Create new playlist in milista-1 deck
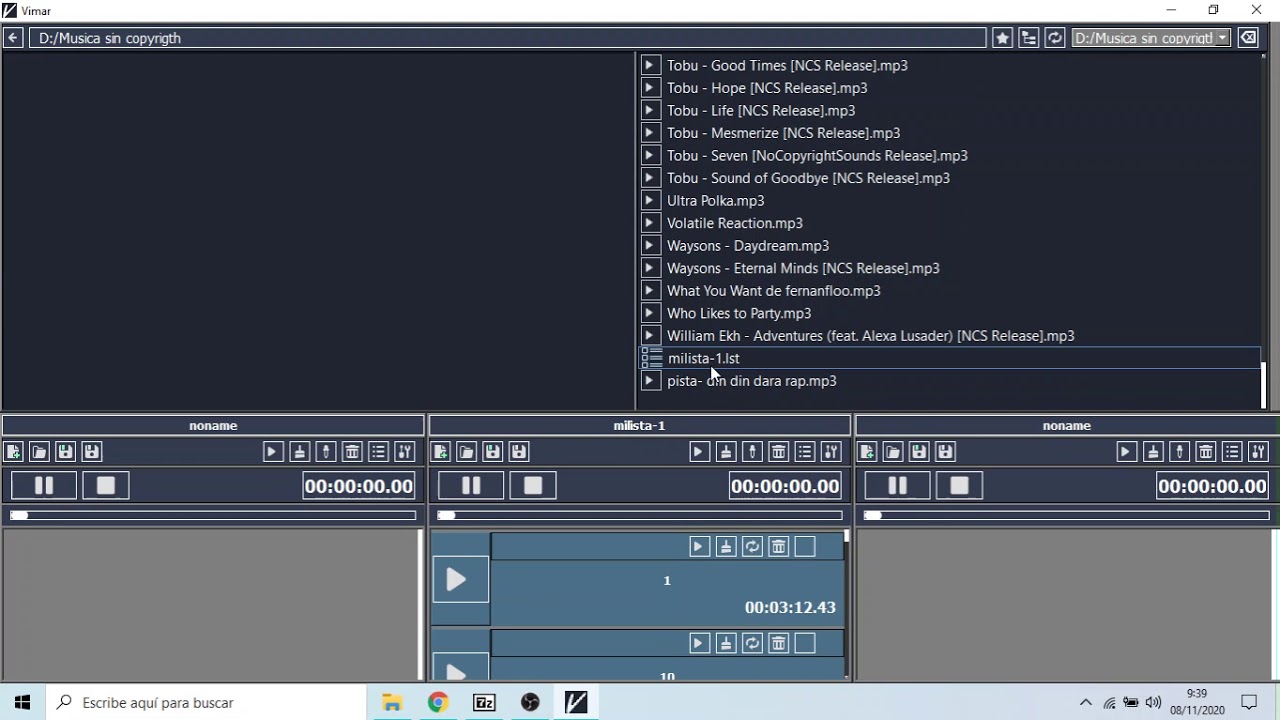Image resolution: width=1280 pixels, height=720 pixels. pos(440,452)
